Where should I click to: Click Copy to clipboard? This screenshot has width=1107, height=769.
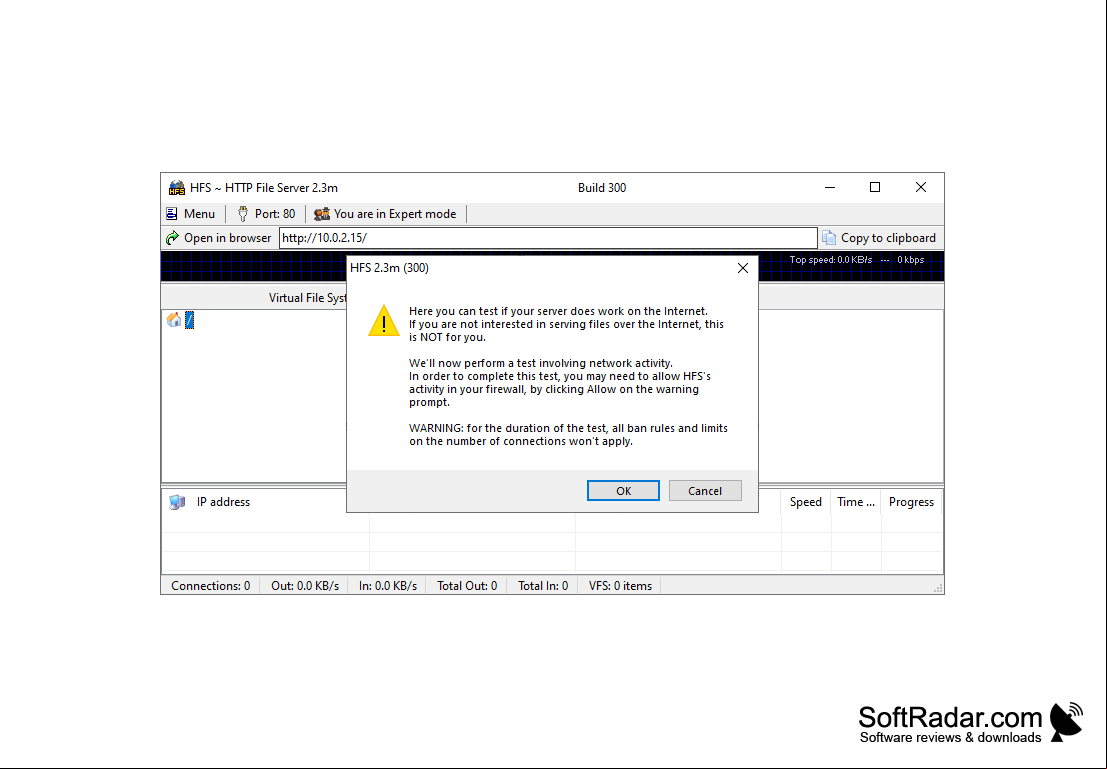tap(880, 238)
